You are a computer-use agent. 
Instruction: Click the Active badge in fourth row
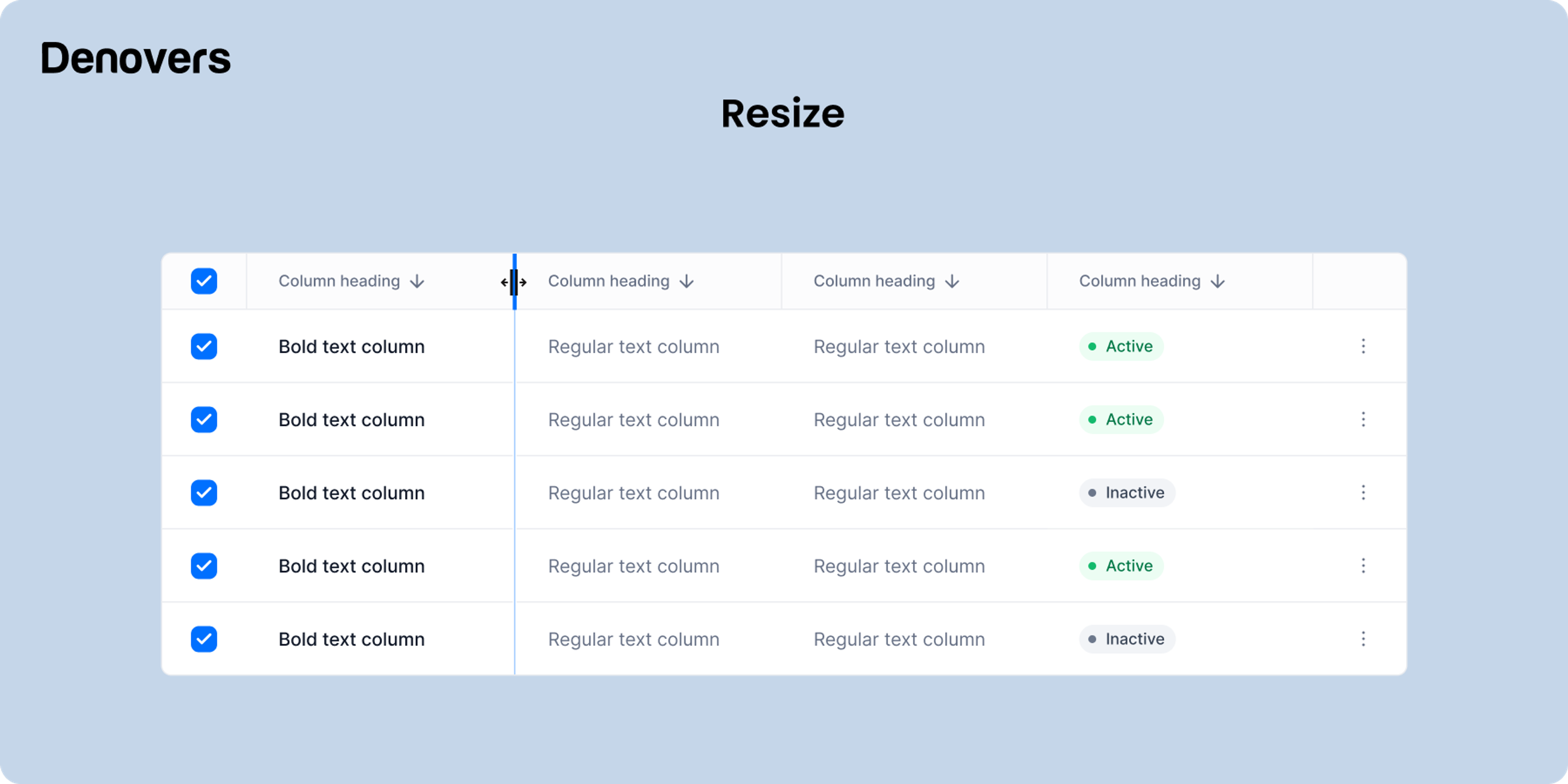(x=1121, y=566)
